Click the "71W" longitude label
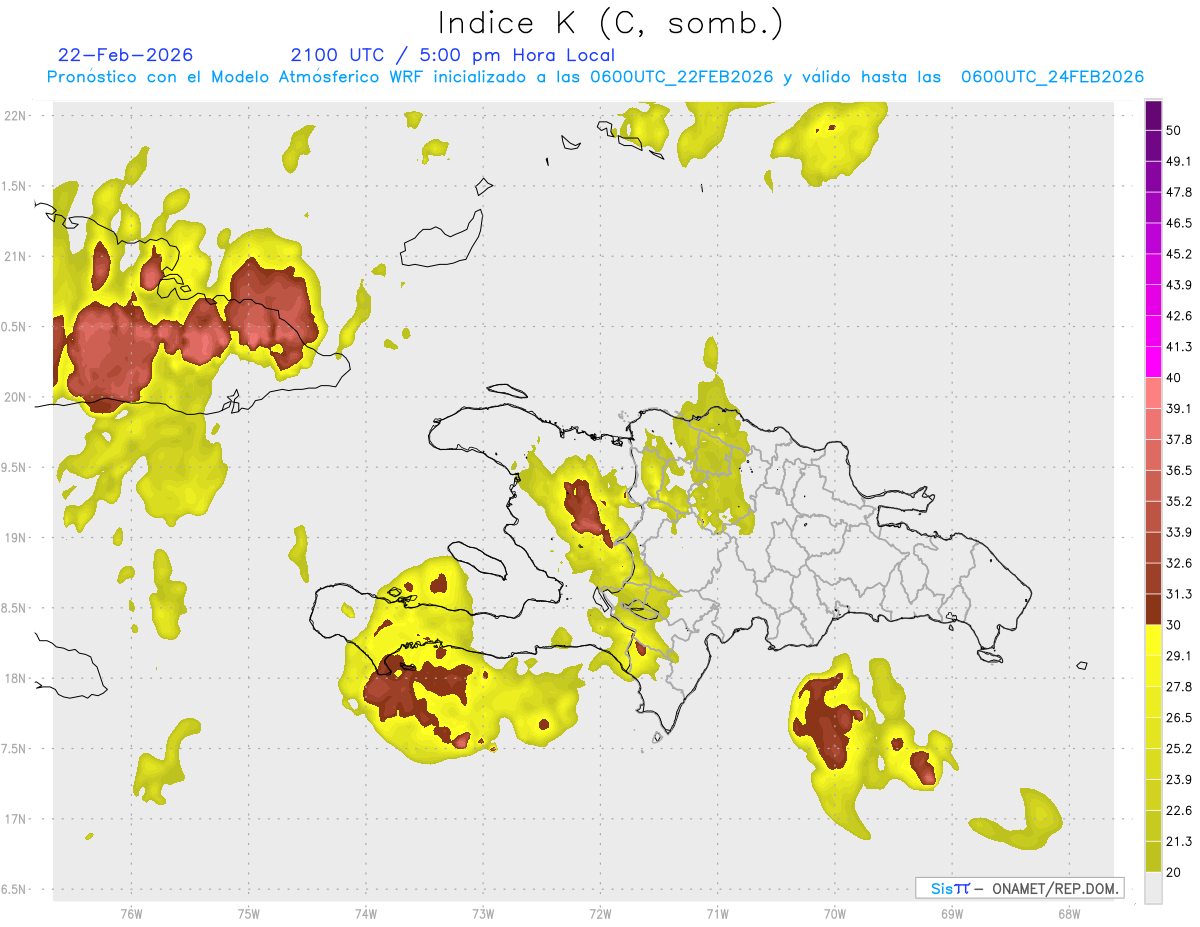This screenshot has width=1200, height=927. pos(717,913)
